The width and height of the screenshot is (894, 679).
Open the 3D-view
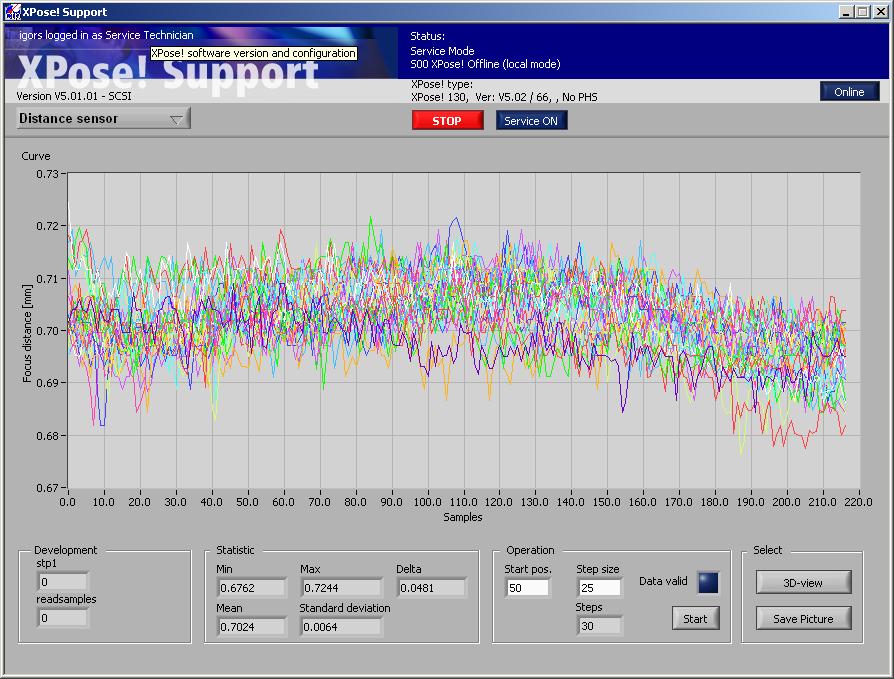coord(803,583)
